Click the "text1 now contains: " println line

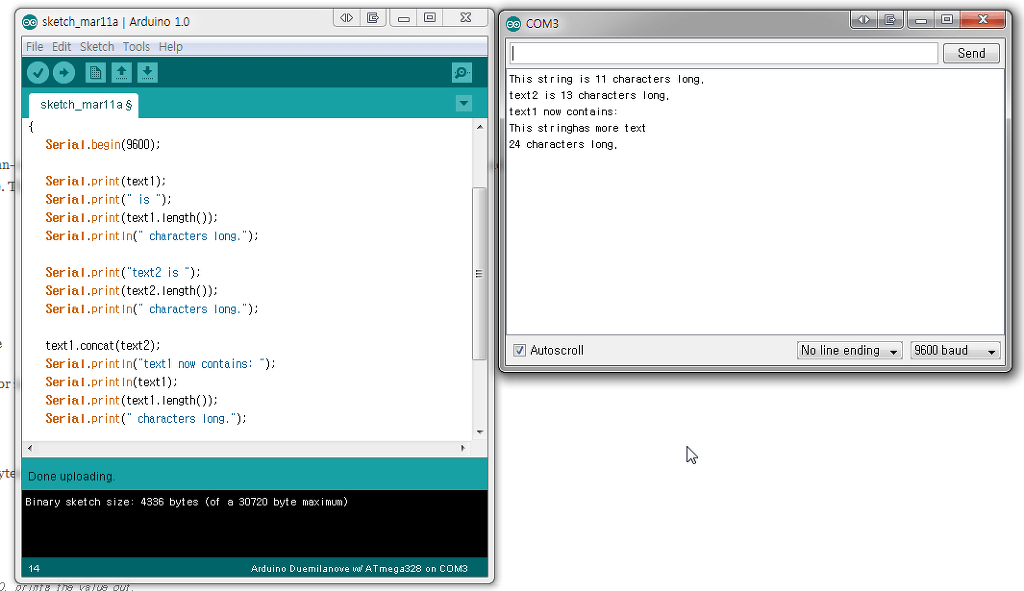[160, 364]
